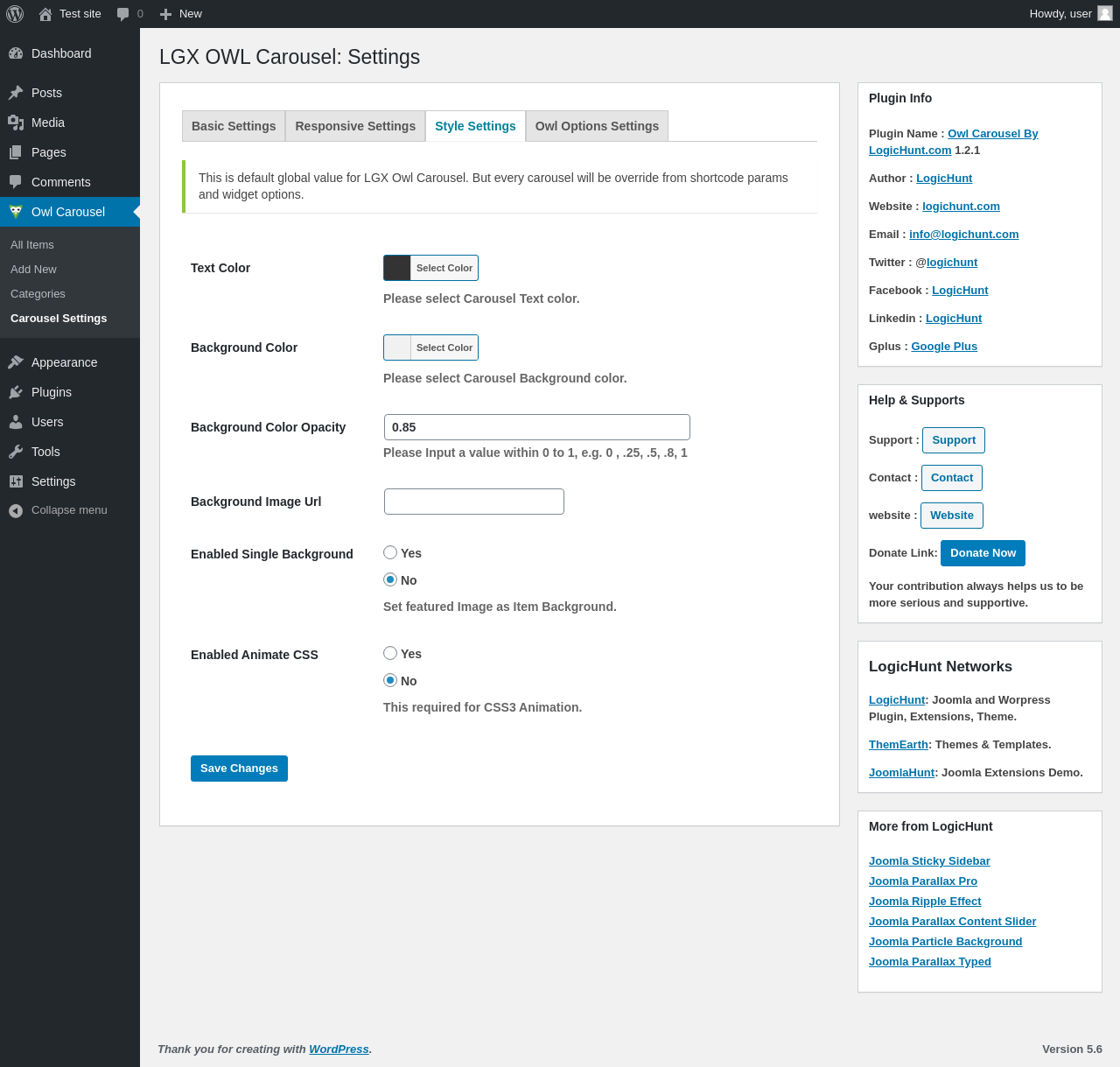The height and width of the screenshot is (1067, 1120).
Task: Click the user avatar icon
Action: click(x=1105, y=13)
